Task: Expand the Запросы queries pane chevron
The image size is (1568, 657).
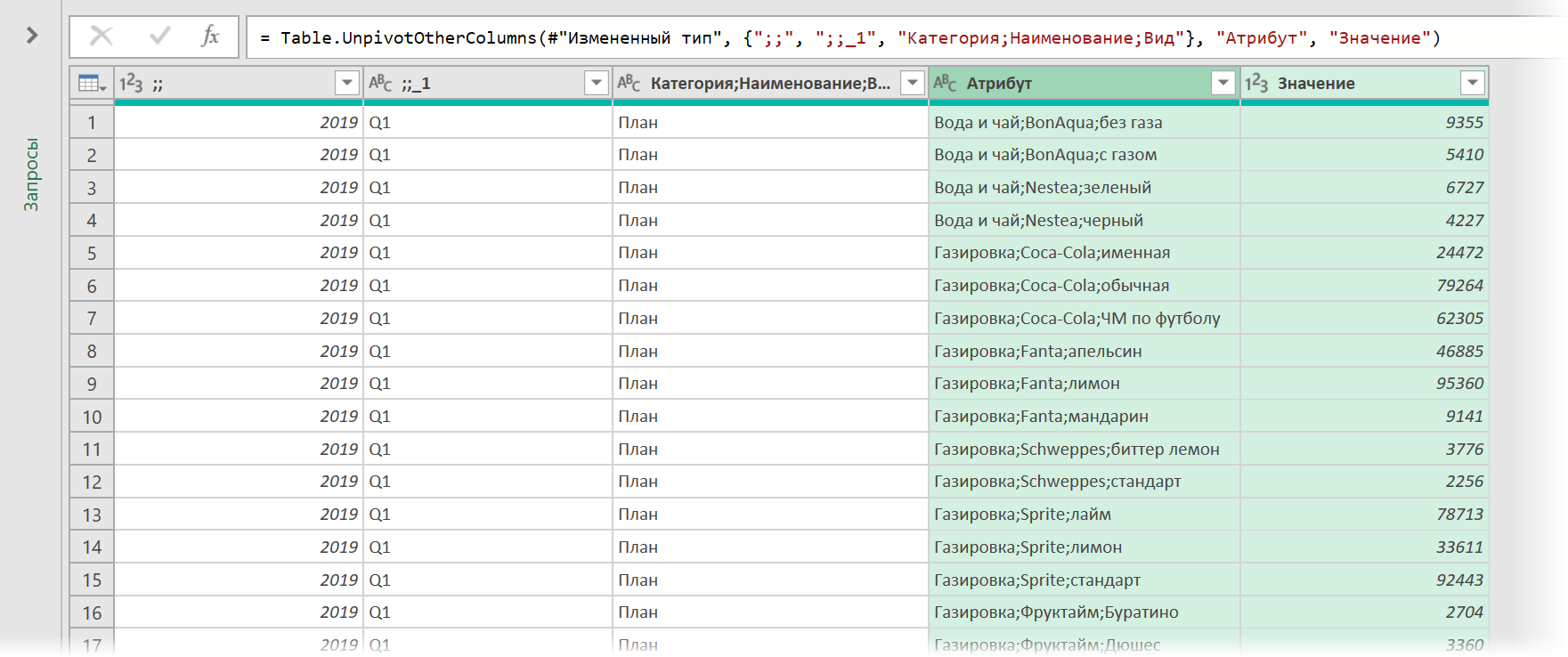Action: point(32,36)
